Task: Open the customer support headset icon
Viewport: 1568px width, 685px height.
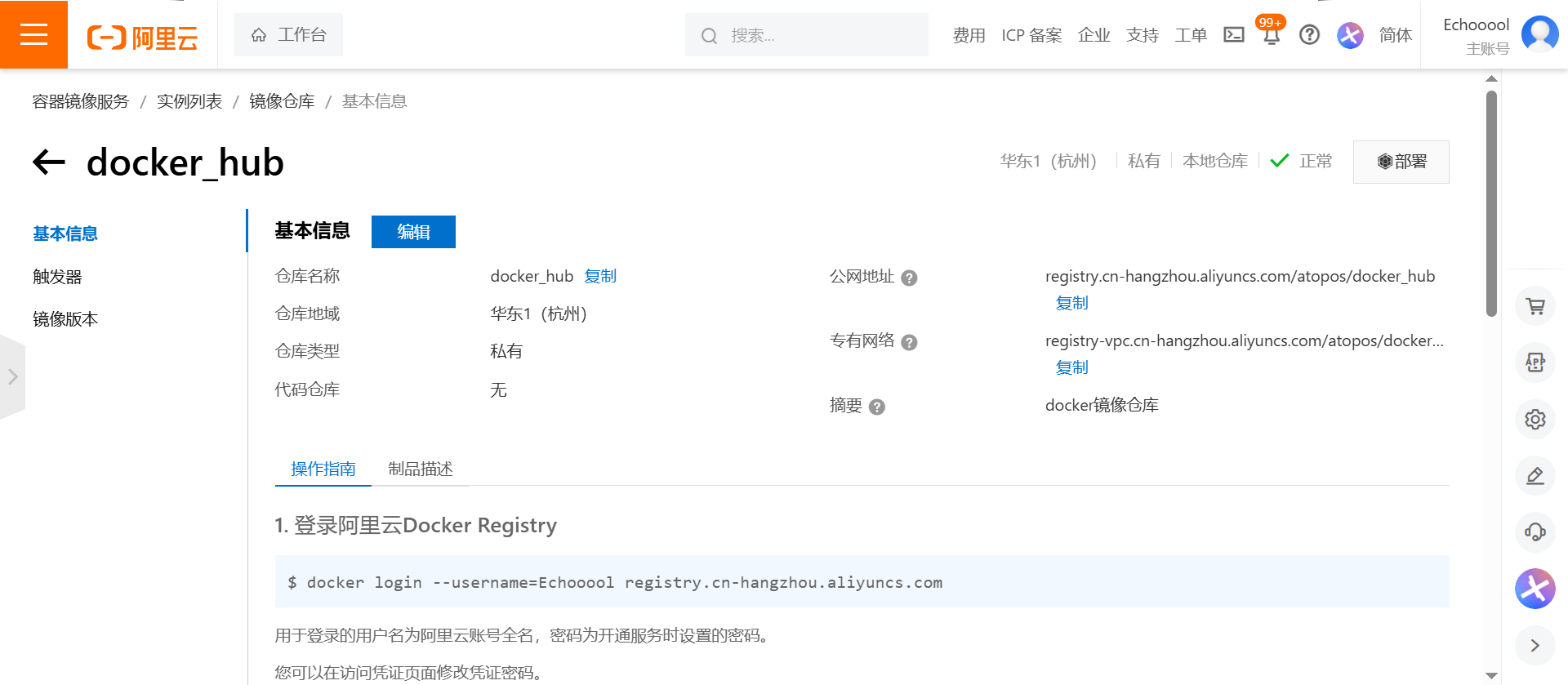Action: click(1535, 532)
